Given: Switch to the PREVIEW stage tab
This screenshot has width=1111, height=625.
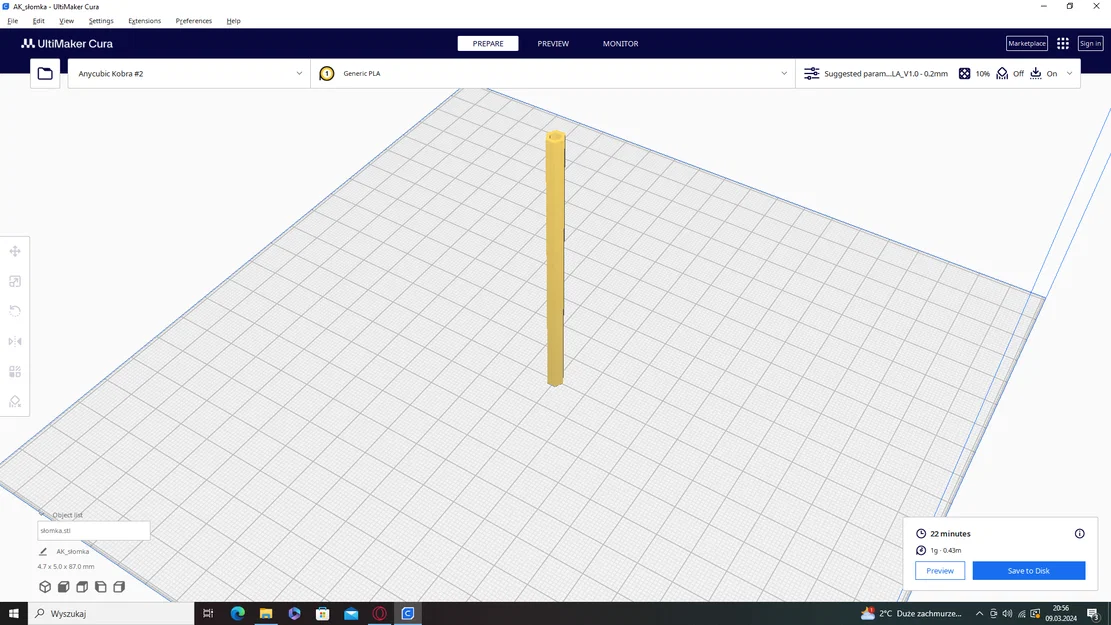Looking at the screenshot, I should 553,43.
